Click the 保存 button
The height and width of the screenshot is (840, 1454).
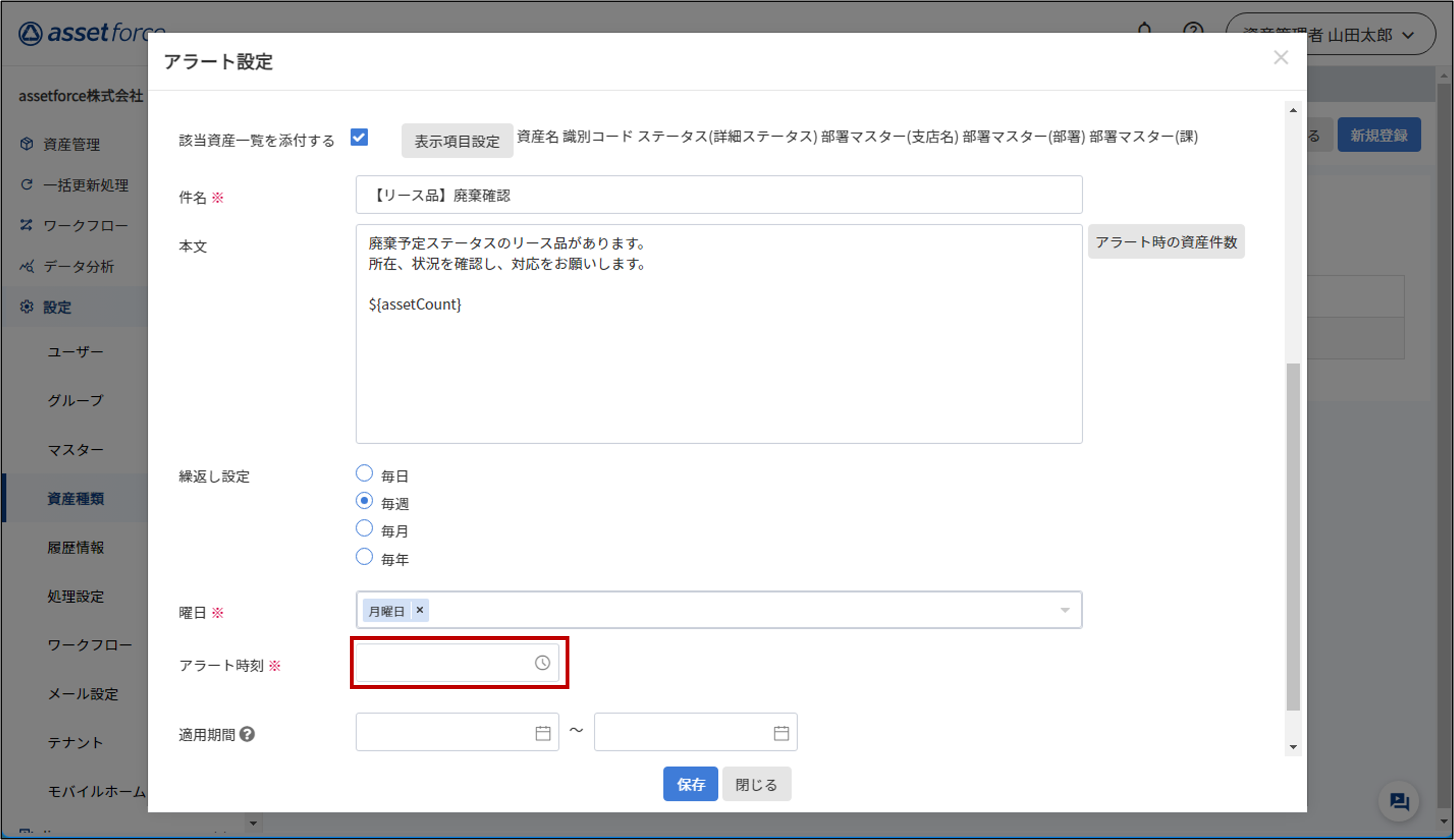point(690,784)
